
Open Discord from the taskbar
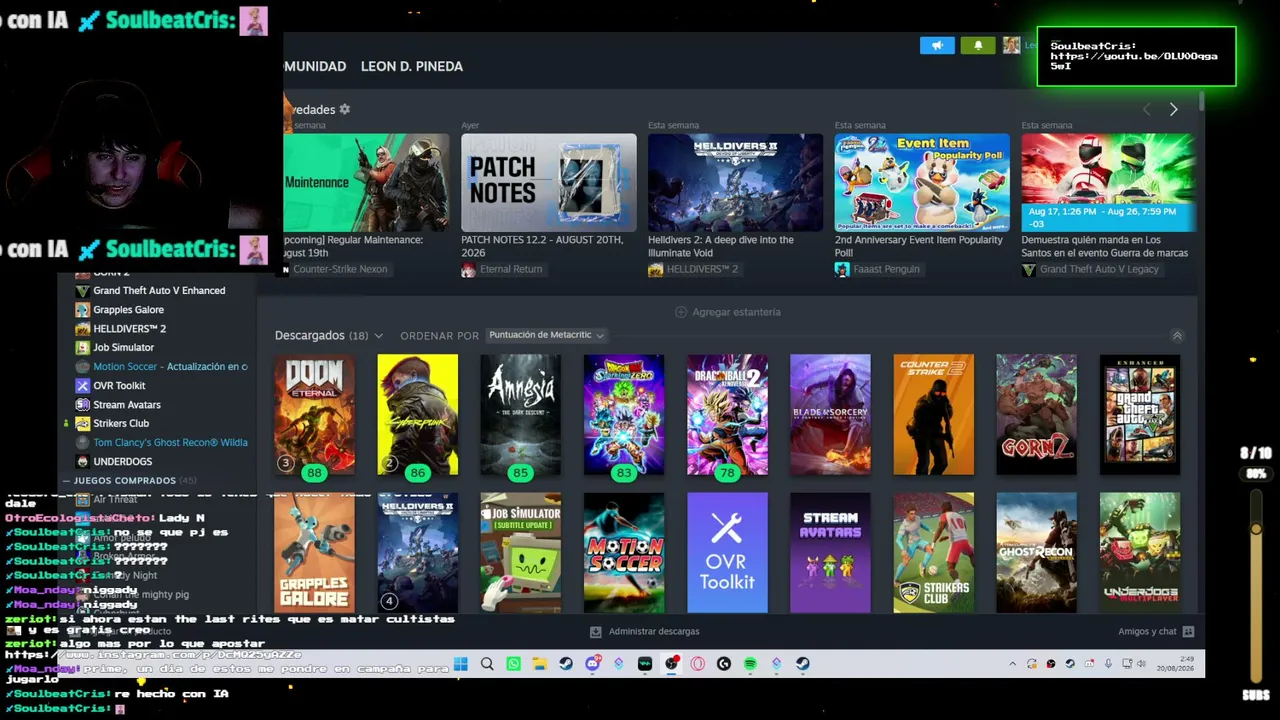tap(592, 664)
